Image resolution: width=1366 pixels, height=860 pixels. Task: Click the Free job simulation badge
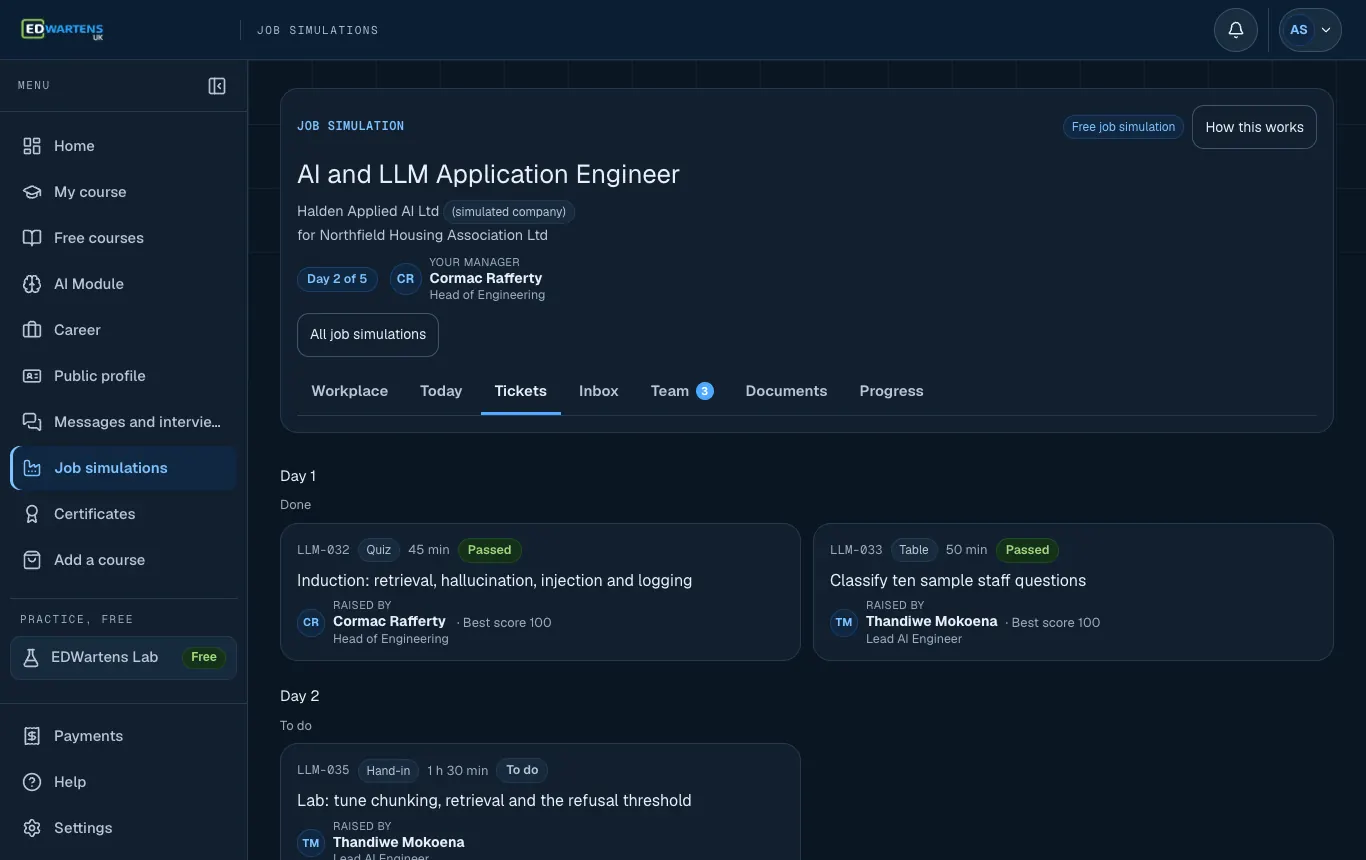tap(1123, 127)
